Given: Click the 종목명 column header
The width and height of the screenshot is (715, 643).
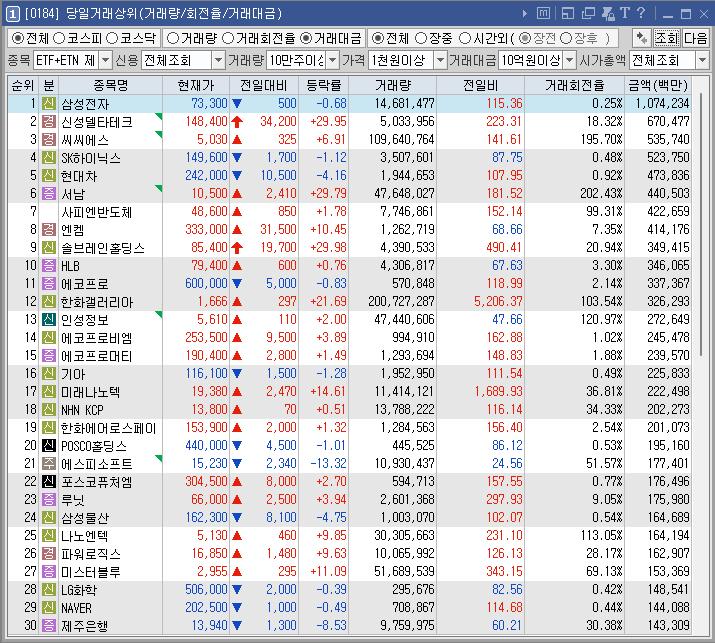Looking at the screenshot, I should 110,85.
